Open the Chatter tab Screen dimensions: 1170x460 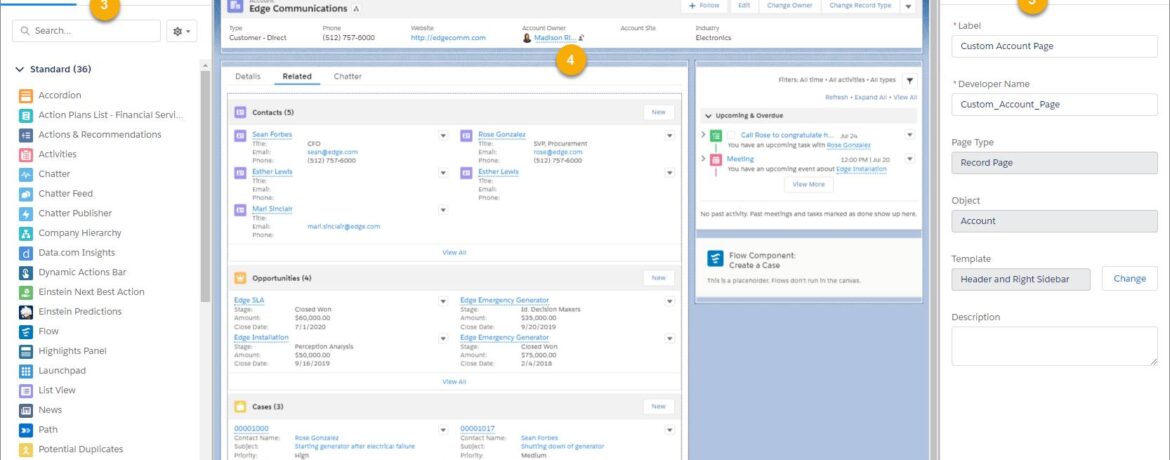[347, 76]
